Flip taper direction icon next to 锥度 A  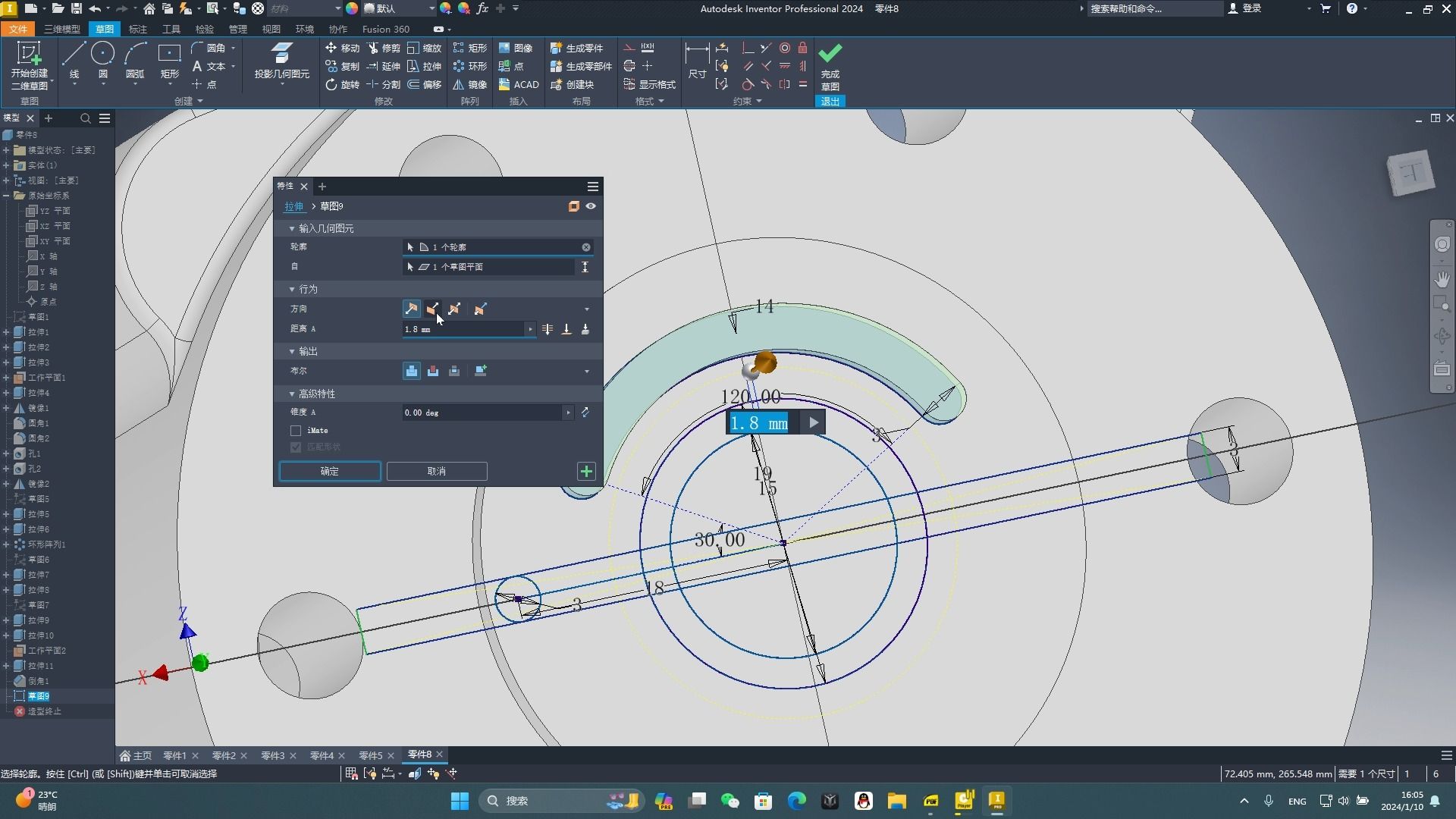[585, 413]
